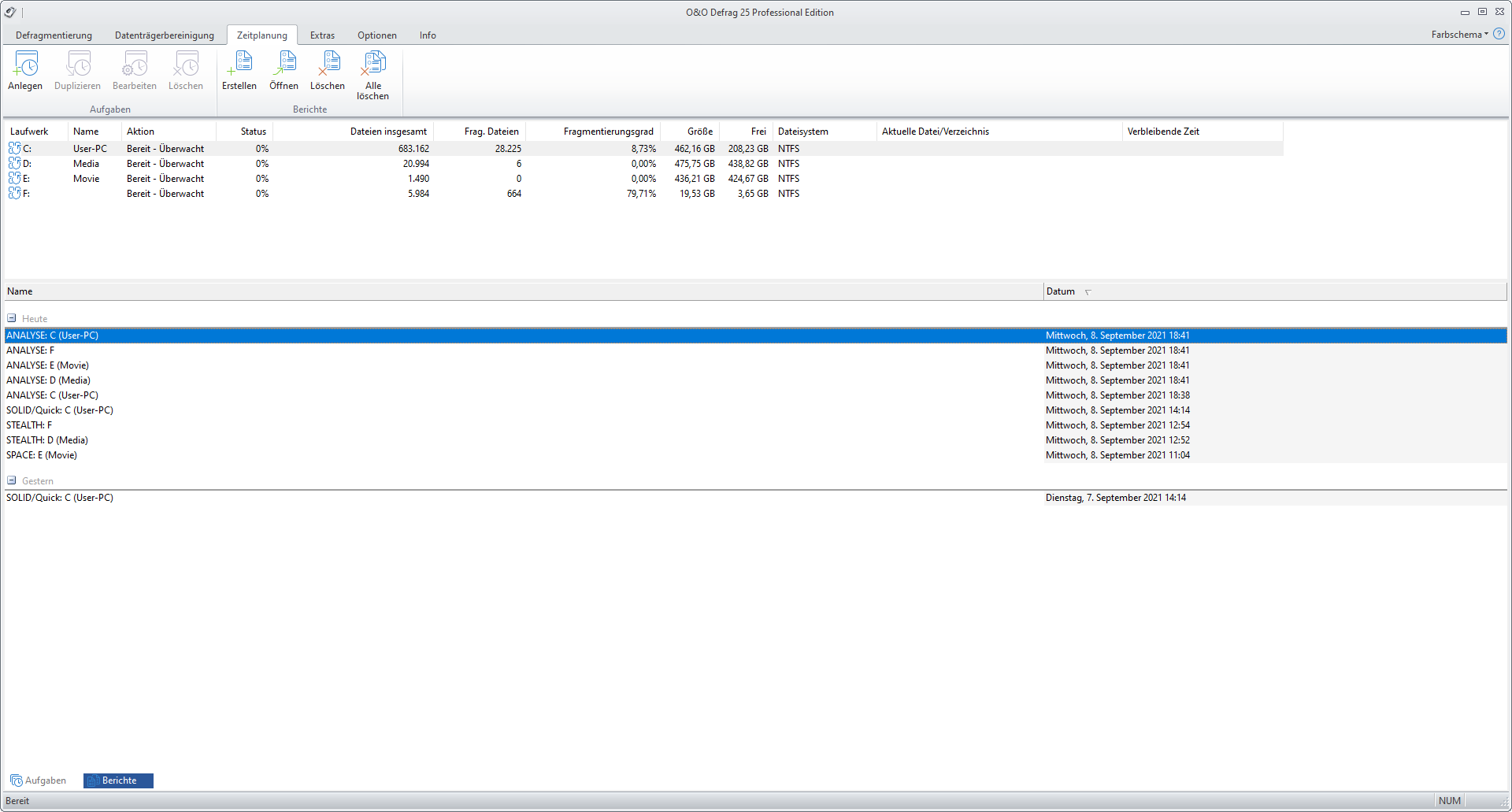Click the Status column header

click(x=245, y=132)
